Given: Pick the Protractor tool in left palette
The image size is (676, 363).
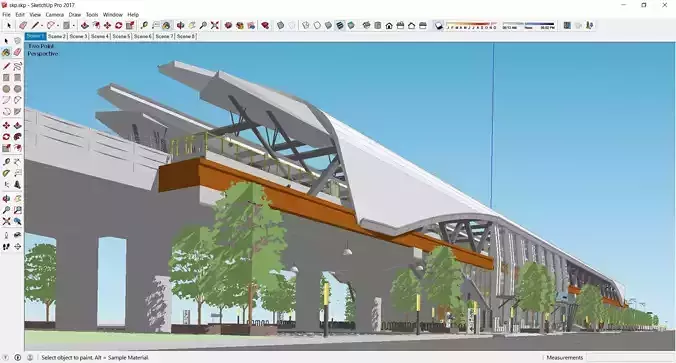Looking at the screenshot, I should tap(6, 173).
